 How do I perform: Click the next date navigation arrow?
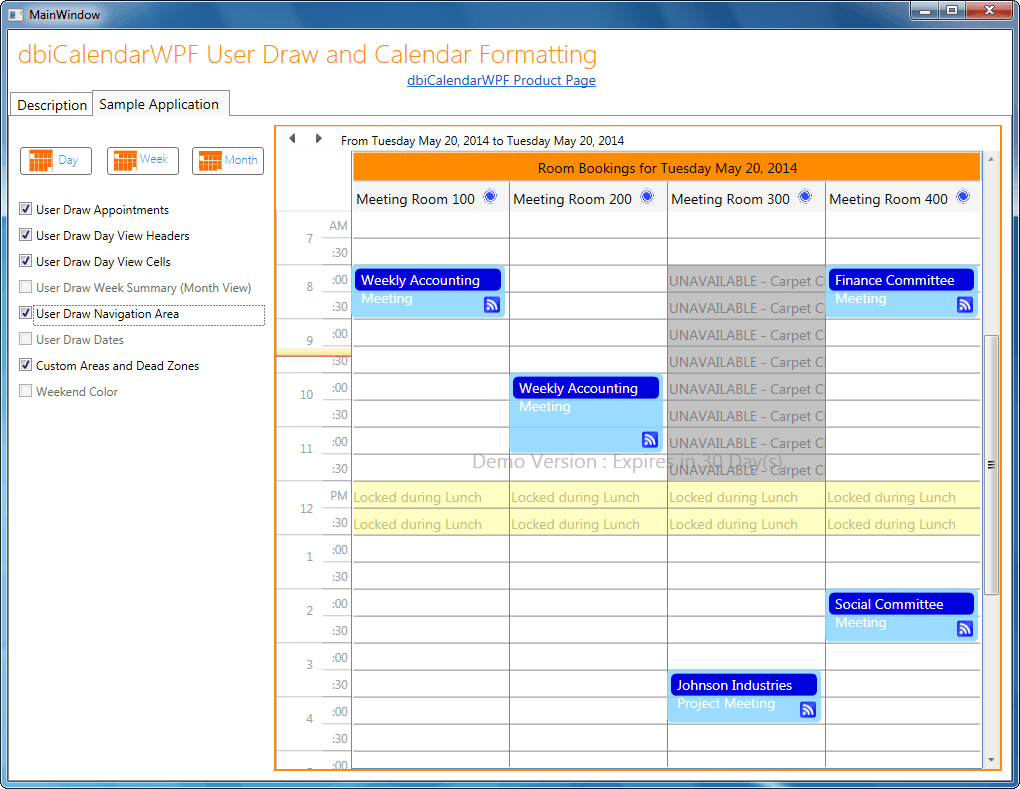pos(318,139)
